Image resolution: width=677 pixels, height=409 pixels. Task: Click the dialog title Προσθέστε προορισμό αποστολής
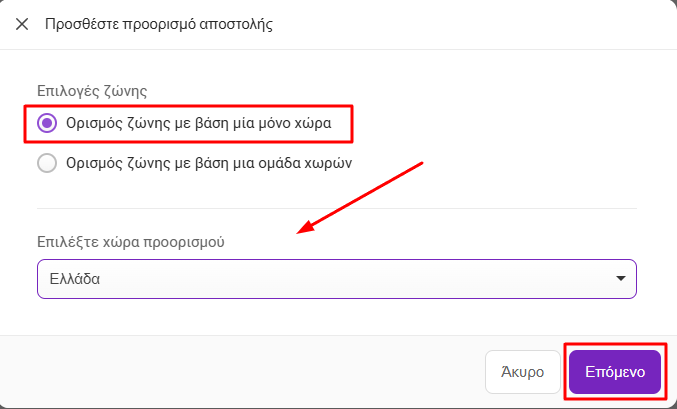pyautogui.click(x=159, y=24)
